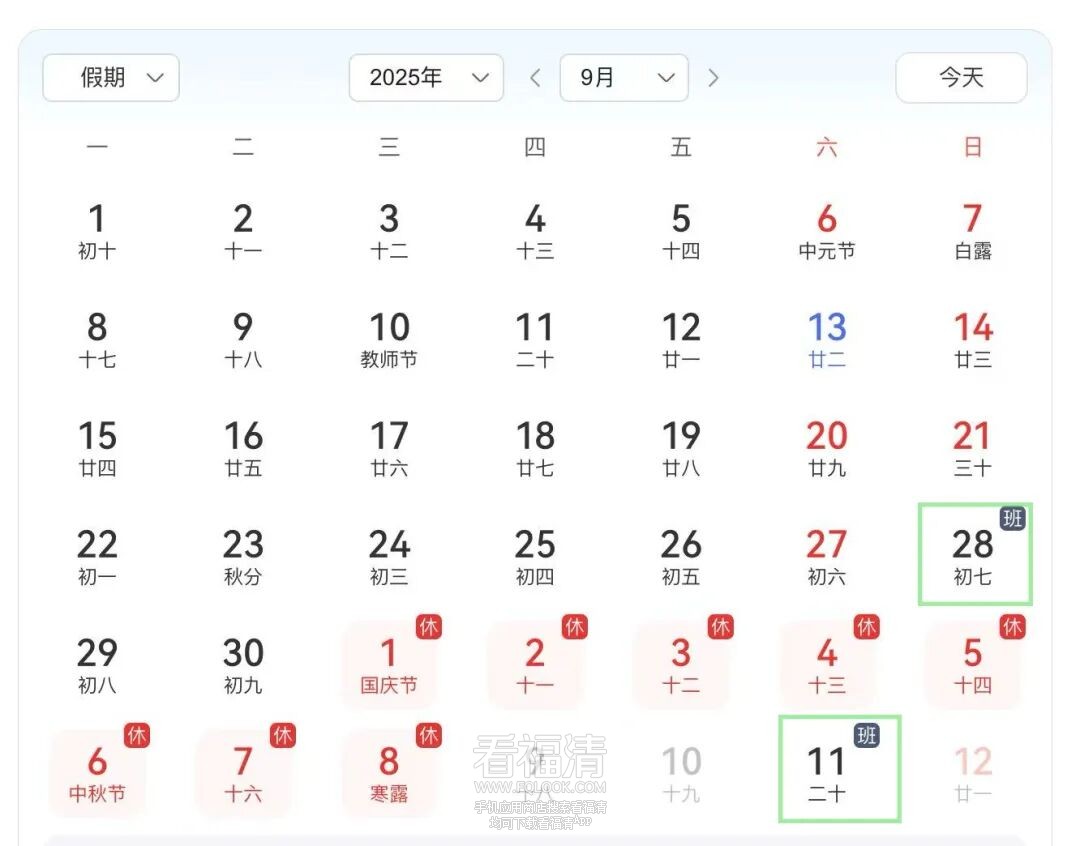Select September 6 中元节 date
This screenshot has height=846, width=1080.
(x=827, y=230)
